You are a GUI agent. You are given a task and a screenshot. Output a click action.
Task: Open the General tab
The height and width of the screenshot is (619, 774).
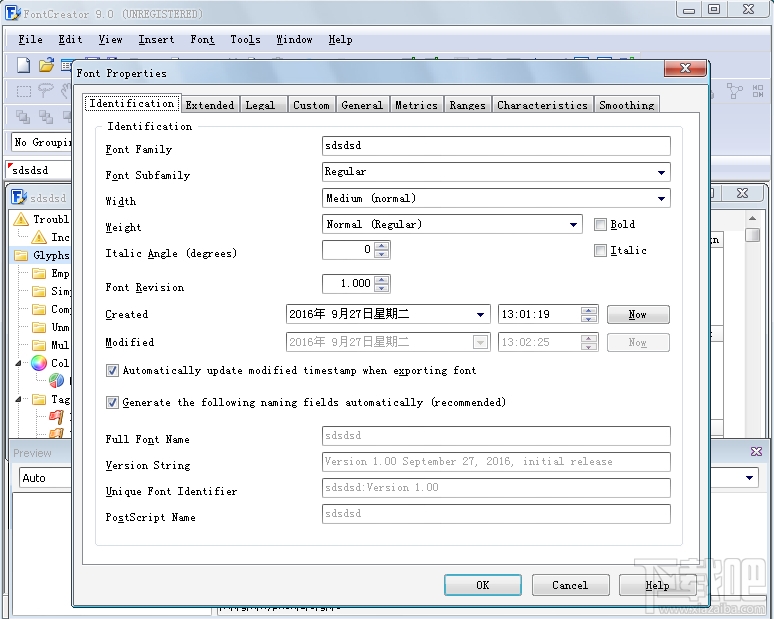coord(362,105)
